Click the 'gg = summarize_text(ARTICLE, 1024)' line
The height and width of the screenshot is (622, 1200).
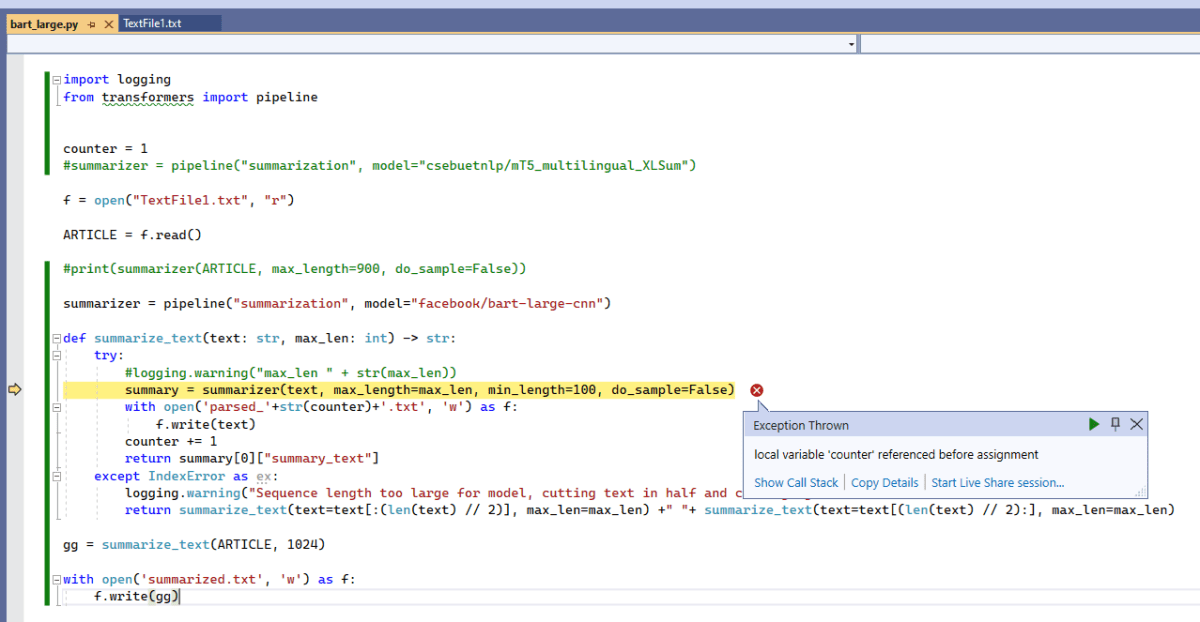pos(194,545)
